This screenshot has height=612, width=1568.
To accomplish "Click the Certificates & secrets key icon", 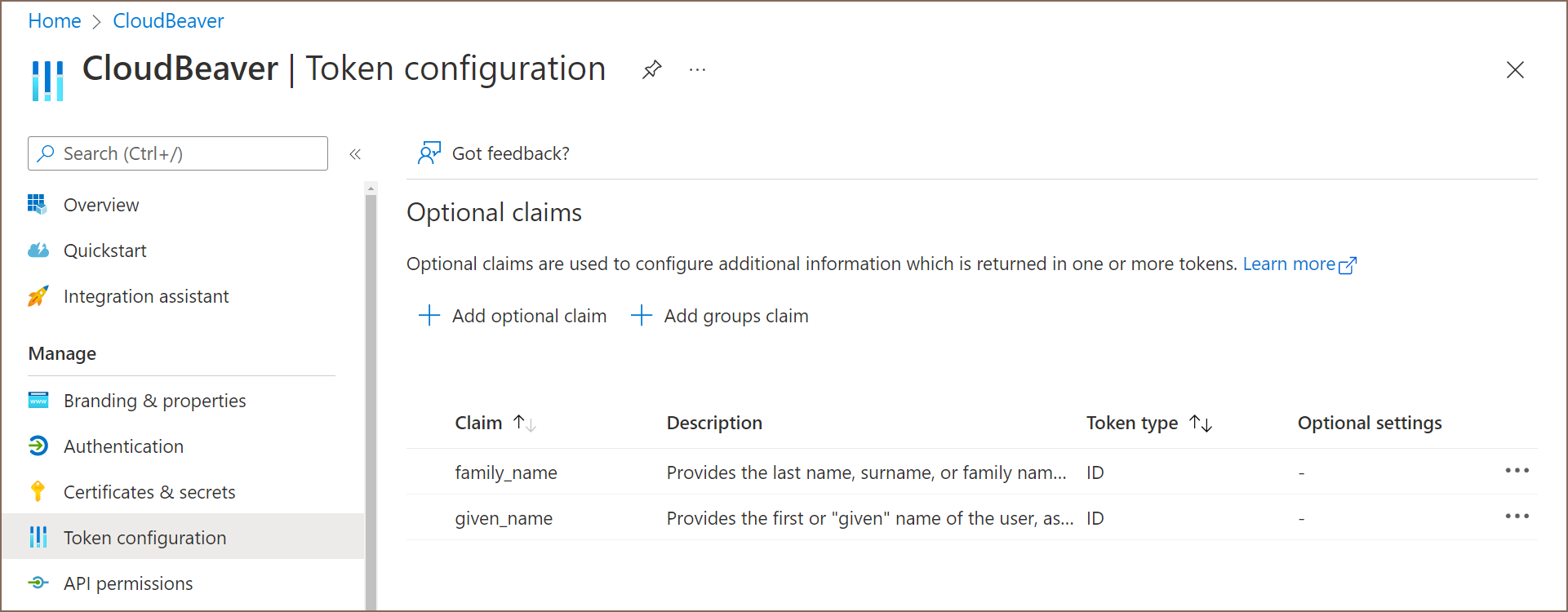I will (x=38, y=491).
